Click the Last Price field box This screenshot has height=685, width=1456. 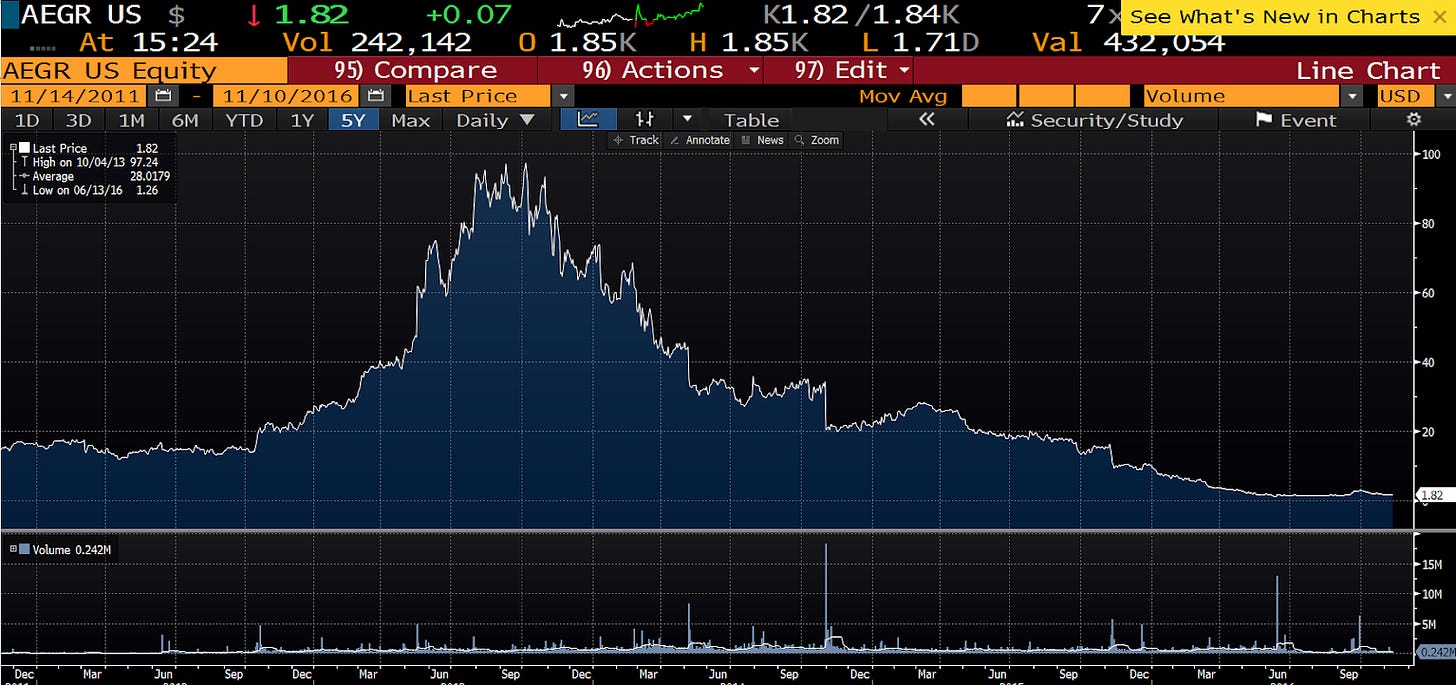pos(478,96)
